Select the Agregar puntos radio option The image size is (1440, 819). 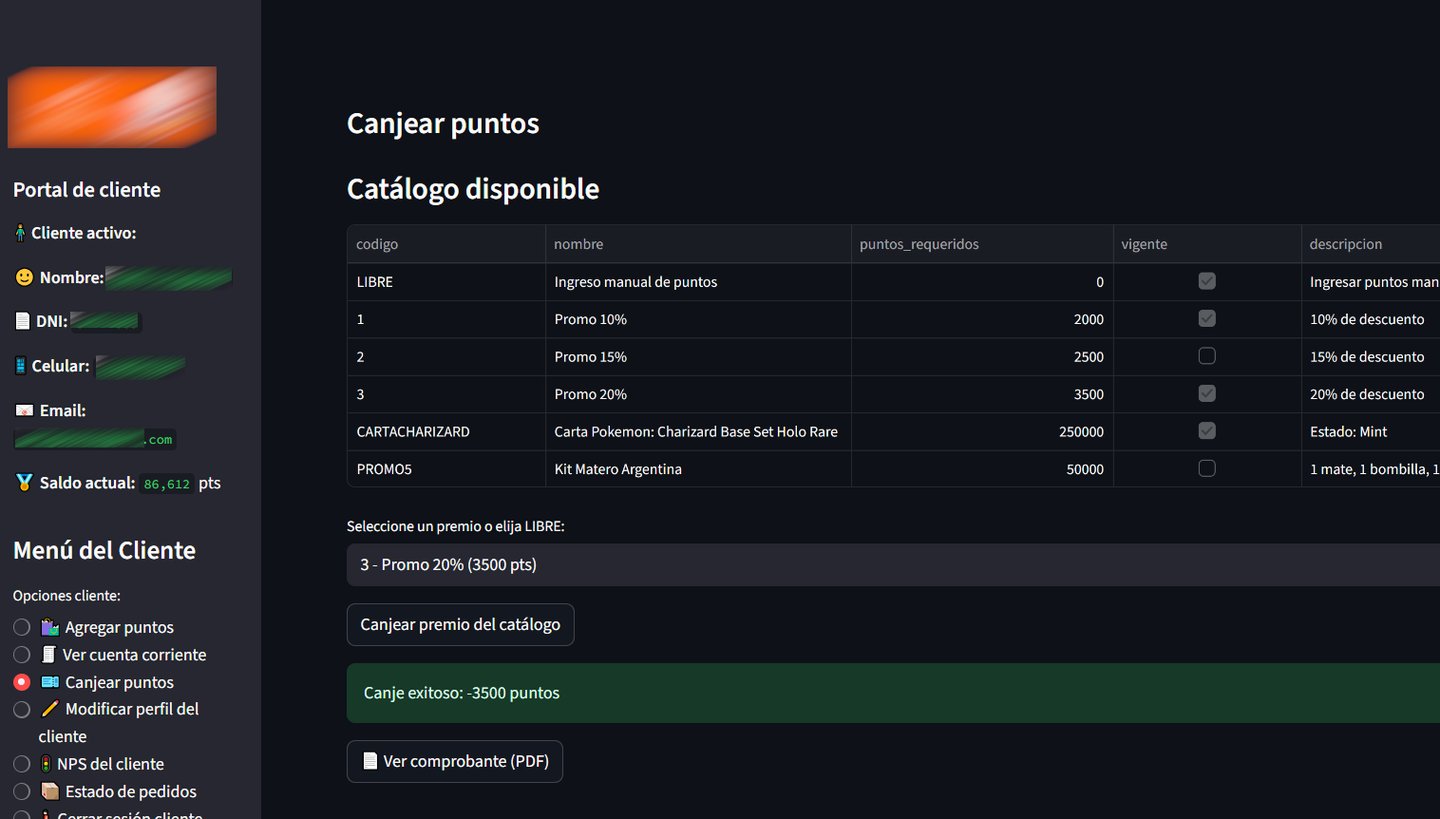[x=21, y=627]
